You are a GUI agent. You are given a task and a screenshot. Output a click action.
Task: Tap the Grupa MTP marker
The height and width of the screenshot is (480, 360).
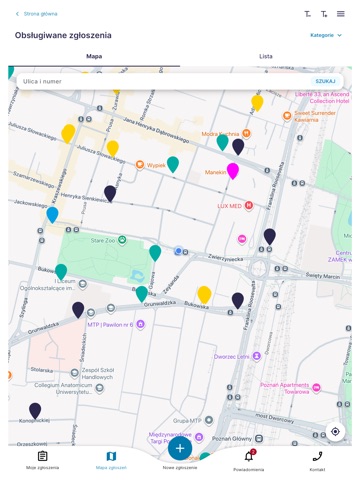point(209,421)
